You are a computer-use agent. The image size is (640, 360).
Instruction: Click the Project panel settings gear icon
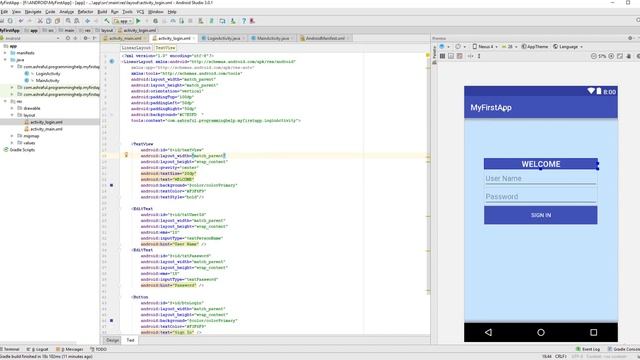pos(85,38)
